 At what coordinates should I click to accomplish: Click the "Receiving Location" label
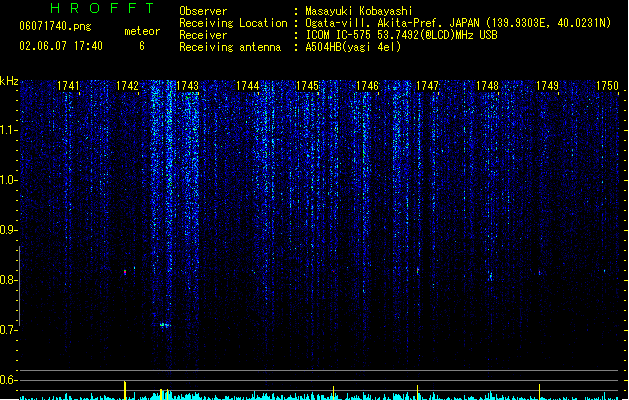tap(233, 23)
